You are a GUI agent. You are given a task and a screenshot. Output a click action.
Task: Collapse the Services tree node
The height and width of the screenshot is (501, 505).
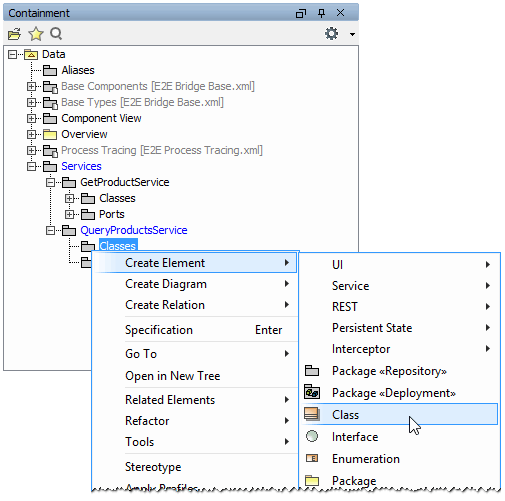pyautogui.click(x=31, y=166)
